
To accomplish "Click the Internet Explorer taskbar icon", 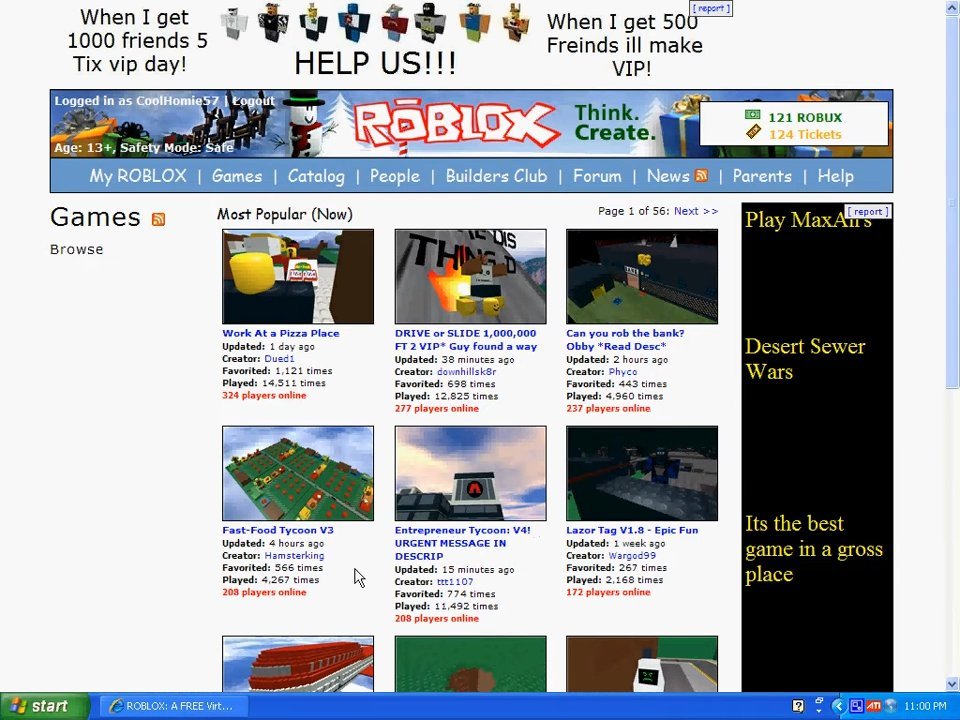I will tap(116, 706).
